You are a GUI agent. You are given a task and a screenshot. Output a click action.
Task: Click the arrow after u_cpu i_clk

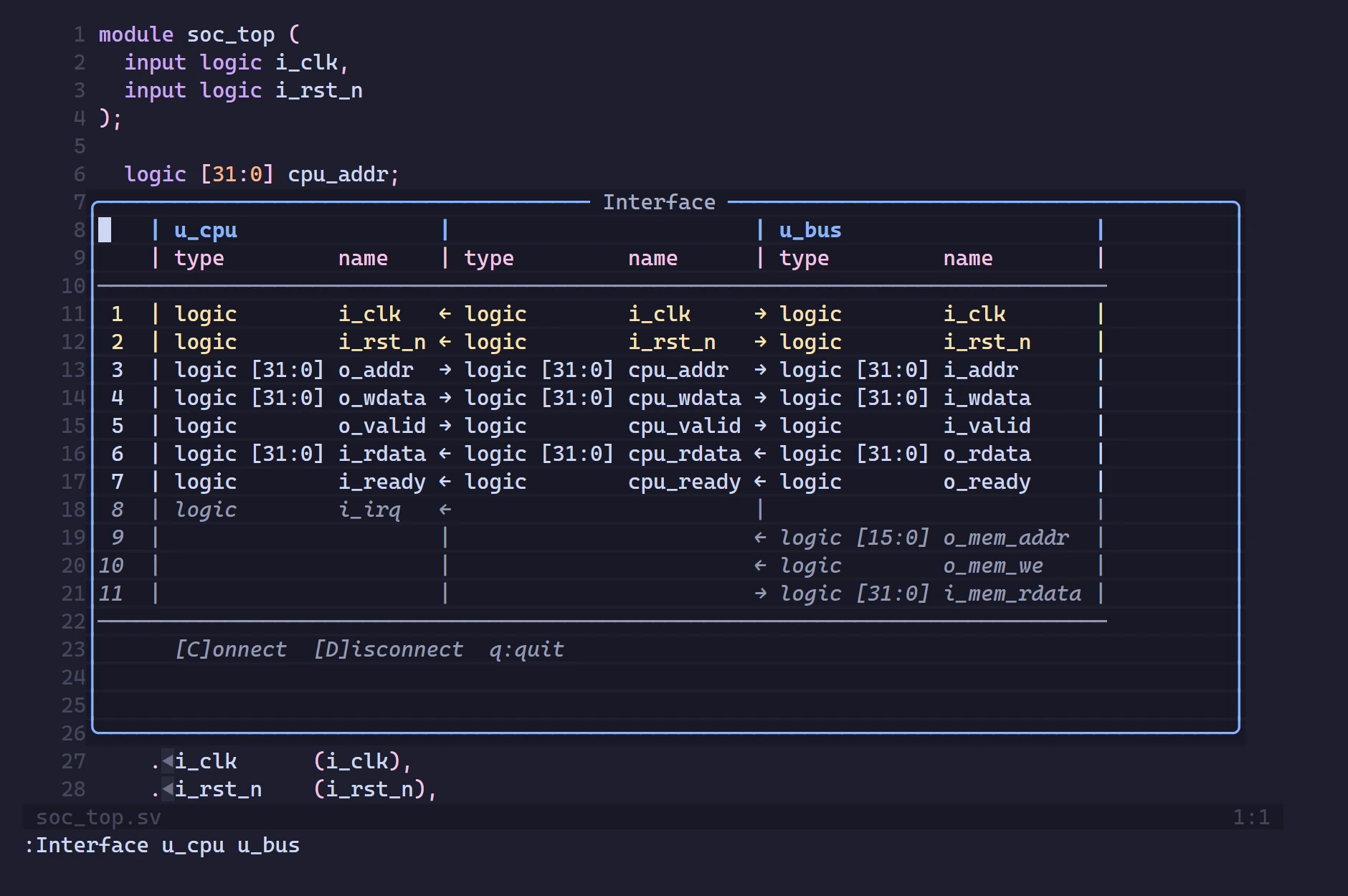(x=445, y=314)
